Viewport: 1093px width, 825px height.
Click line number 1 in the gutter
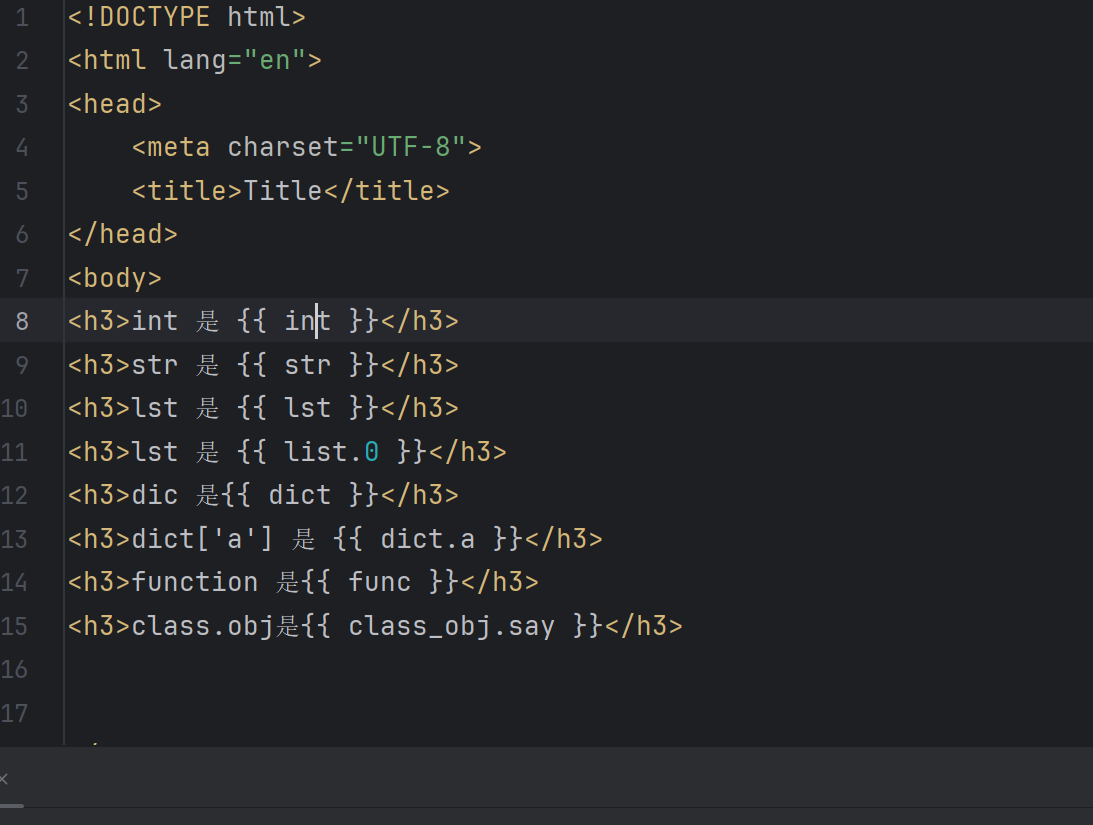21,17
